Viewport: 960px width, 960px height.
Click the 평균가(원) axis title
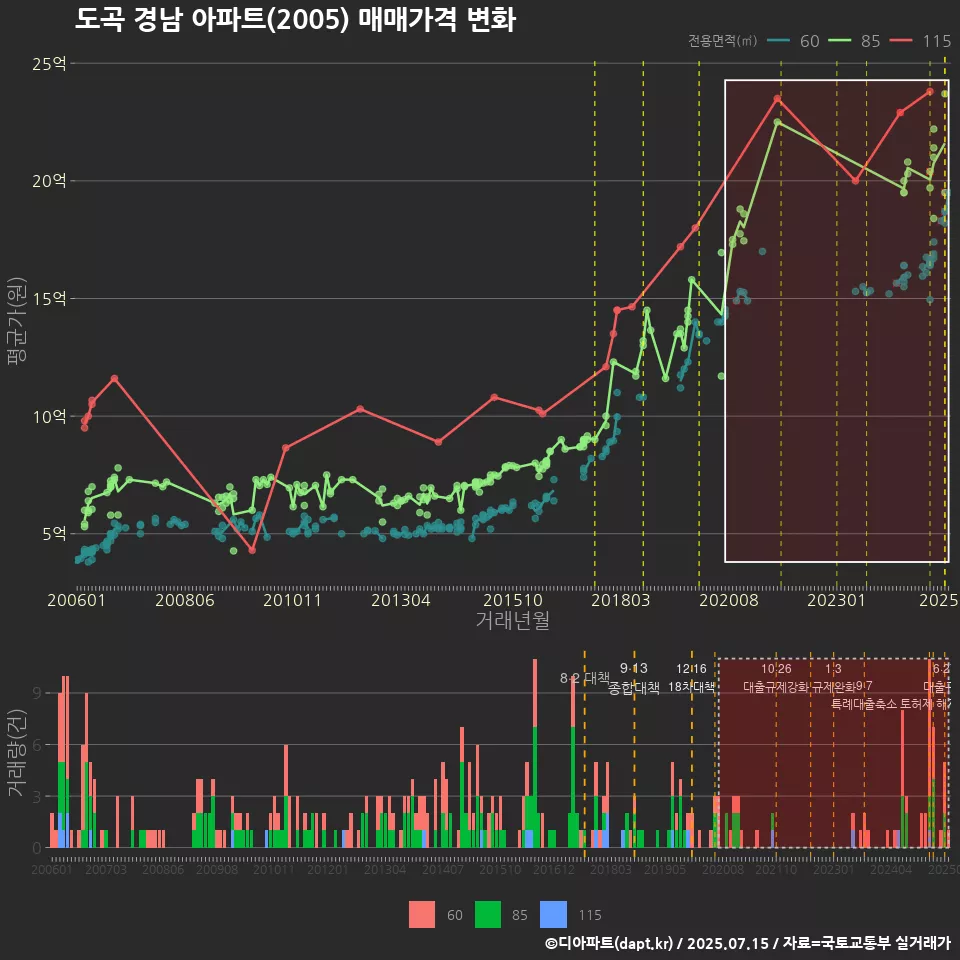pyautogui.click(x=16, y=321)
